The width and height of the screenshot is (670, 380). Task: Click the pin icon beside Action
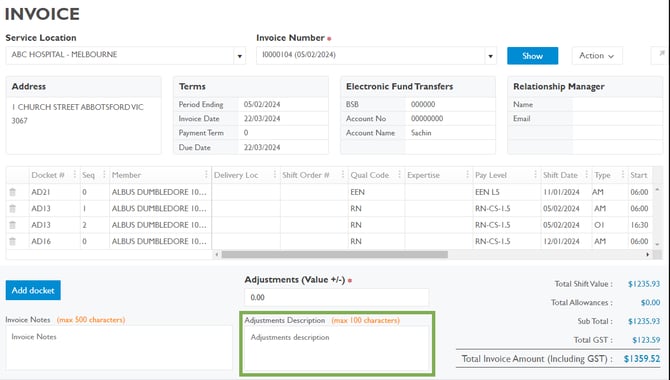point(661,55)
